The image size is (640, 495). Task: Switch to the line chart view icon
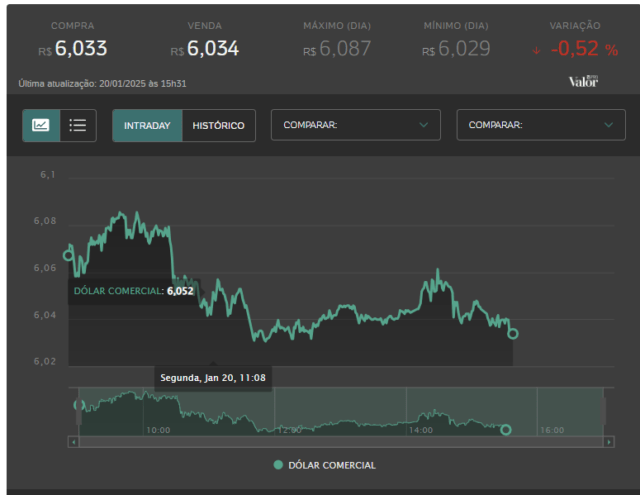tap(41, 125)
